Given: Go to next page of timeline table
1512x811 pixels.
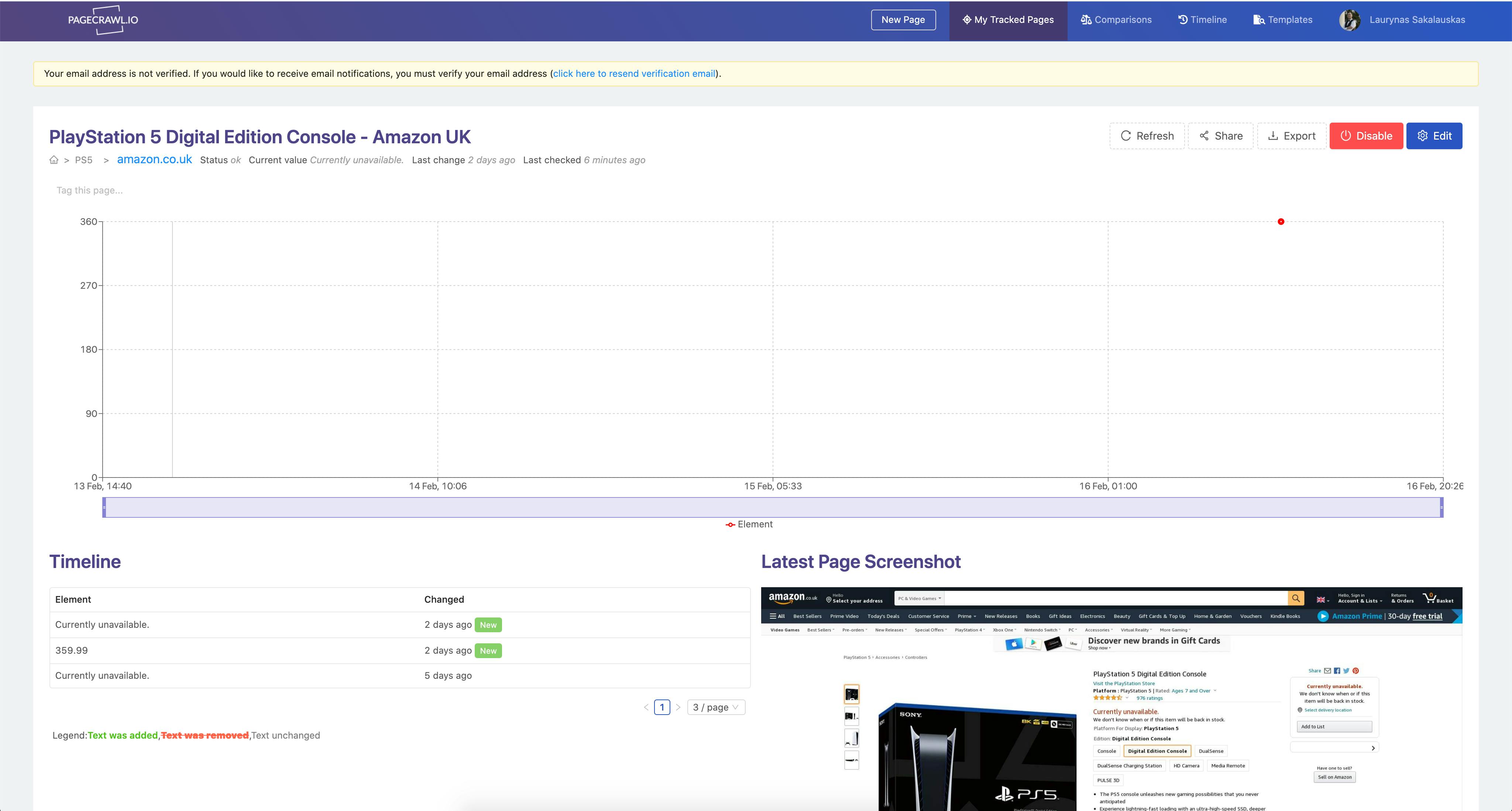Looking at the screenshot, I should [678, 707].
